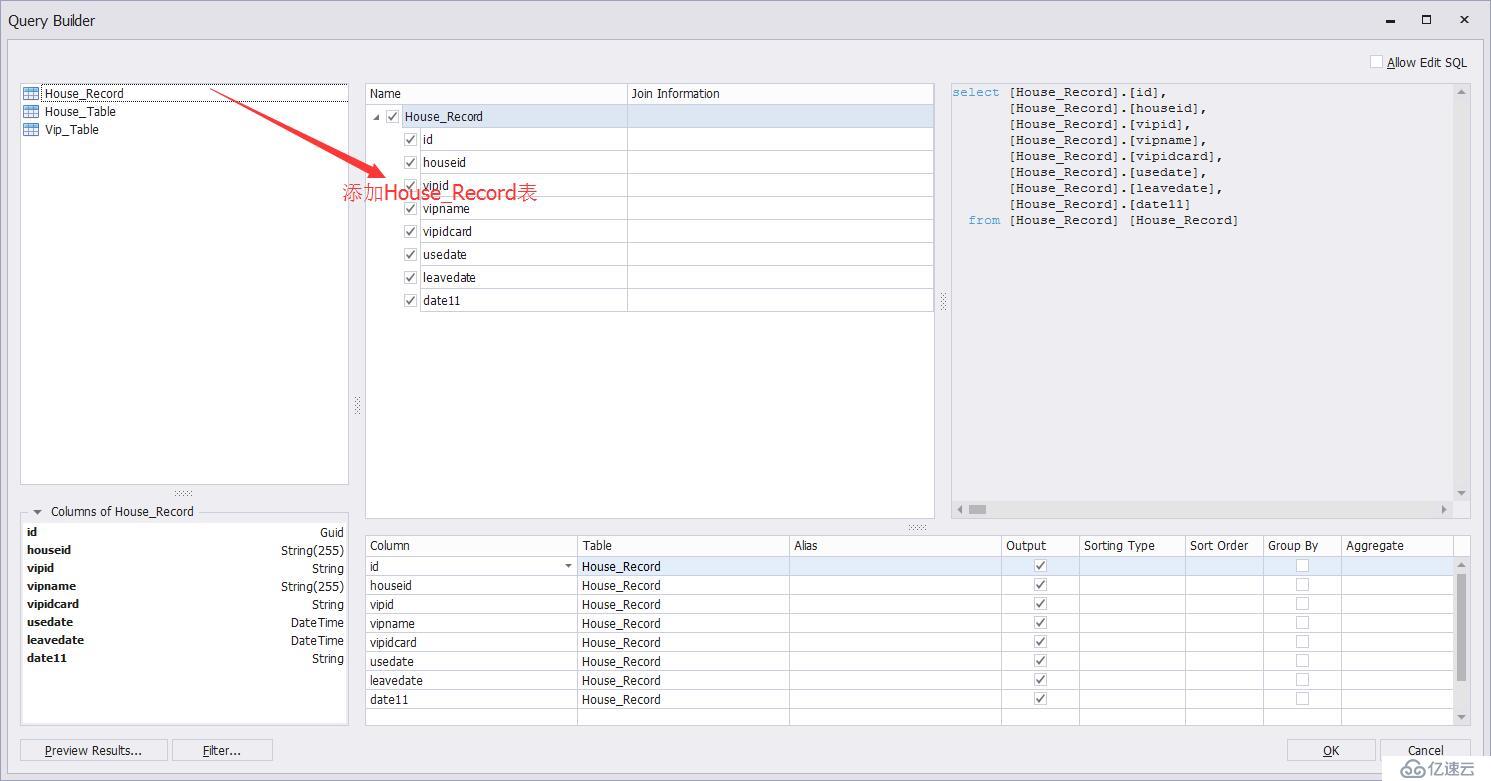Image resolution: width=1491 pixels, height=781 pixels.
Task: Uncheck the leavedate field checkbox
Action: tap(410, 277)
